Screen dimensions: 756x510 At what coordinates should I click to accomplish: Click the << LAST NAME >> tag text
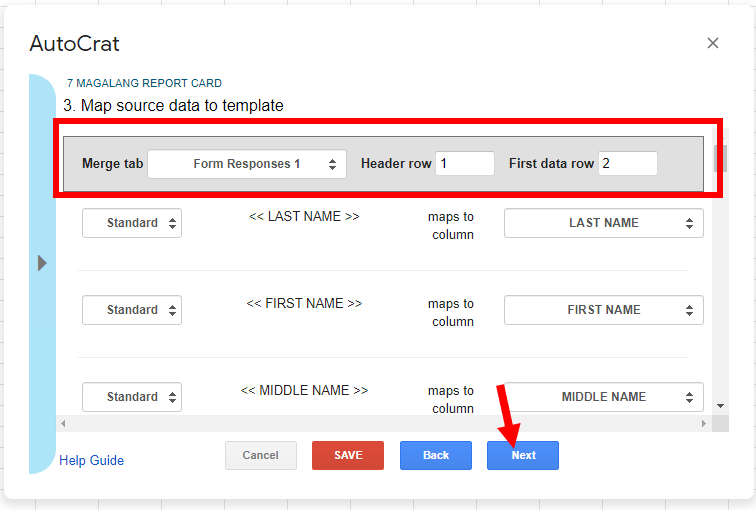(x=304, y=216)
